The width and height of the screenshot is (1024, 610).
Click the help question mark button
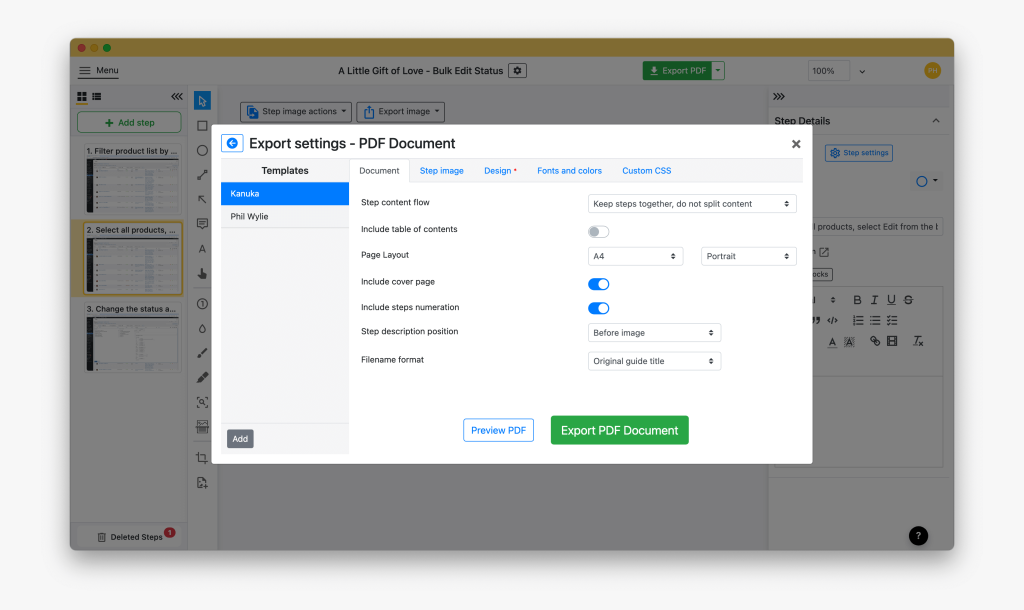tap(918, 536)
